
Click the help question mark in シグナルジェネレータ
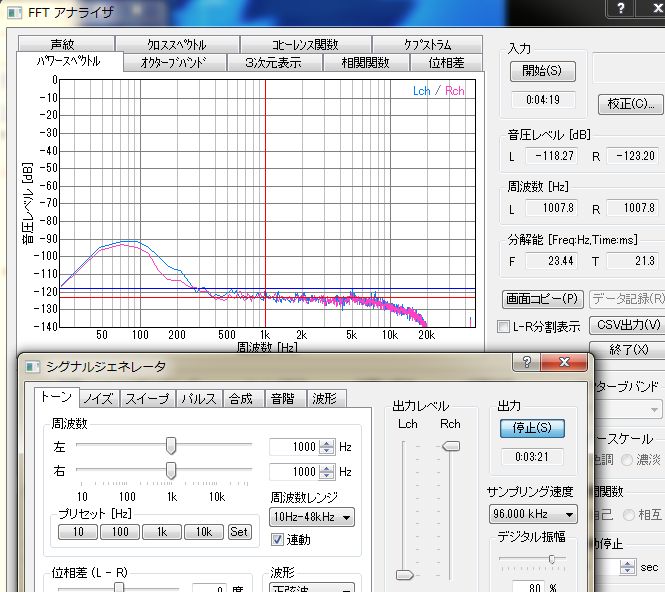(x=526, y=362)
